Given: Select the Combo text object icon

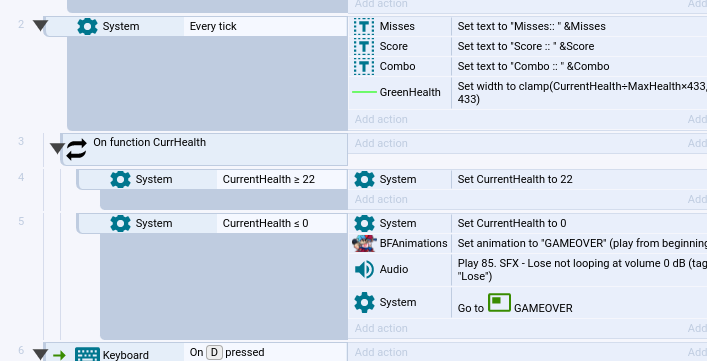Looking at the screenshot, I should [x=364, y=66].
